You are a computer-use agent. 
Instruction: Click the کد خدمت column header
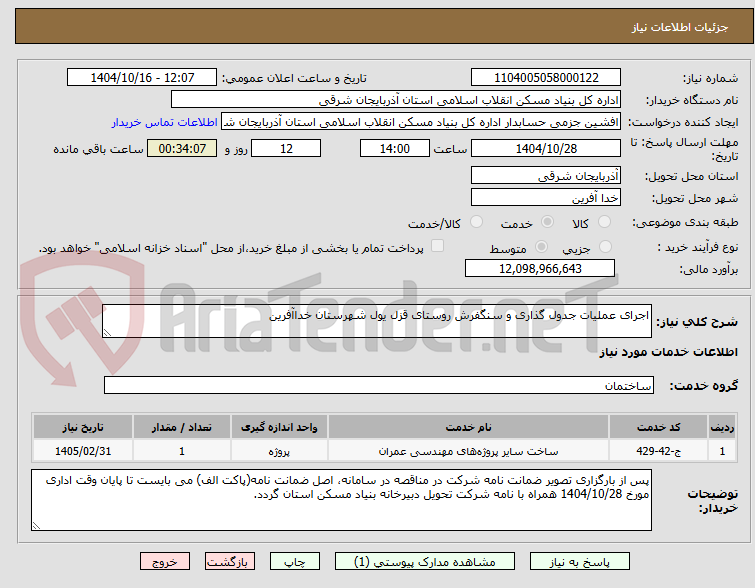[658, 427]
